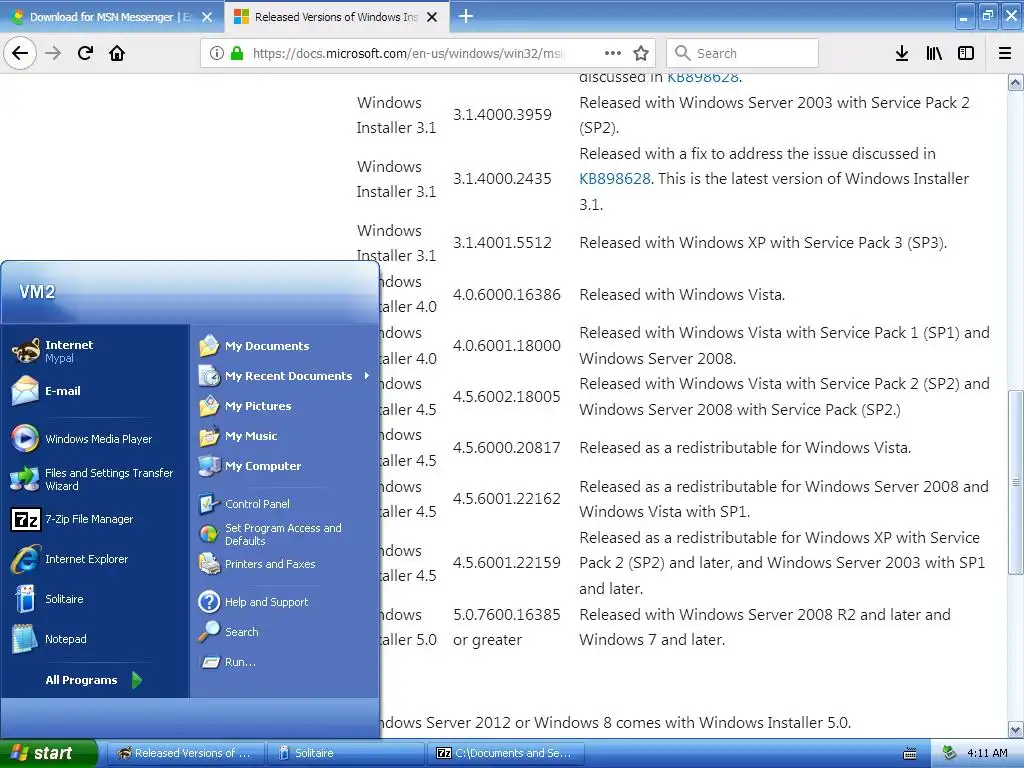Open Notepad from the Start menu

pos(95,639)
